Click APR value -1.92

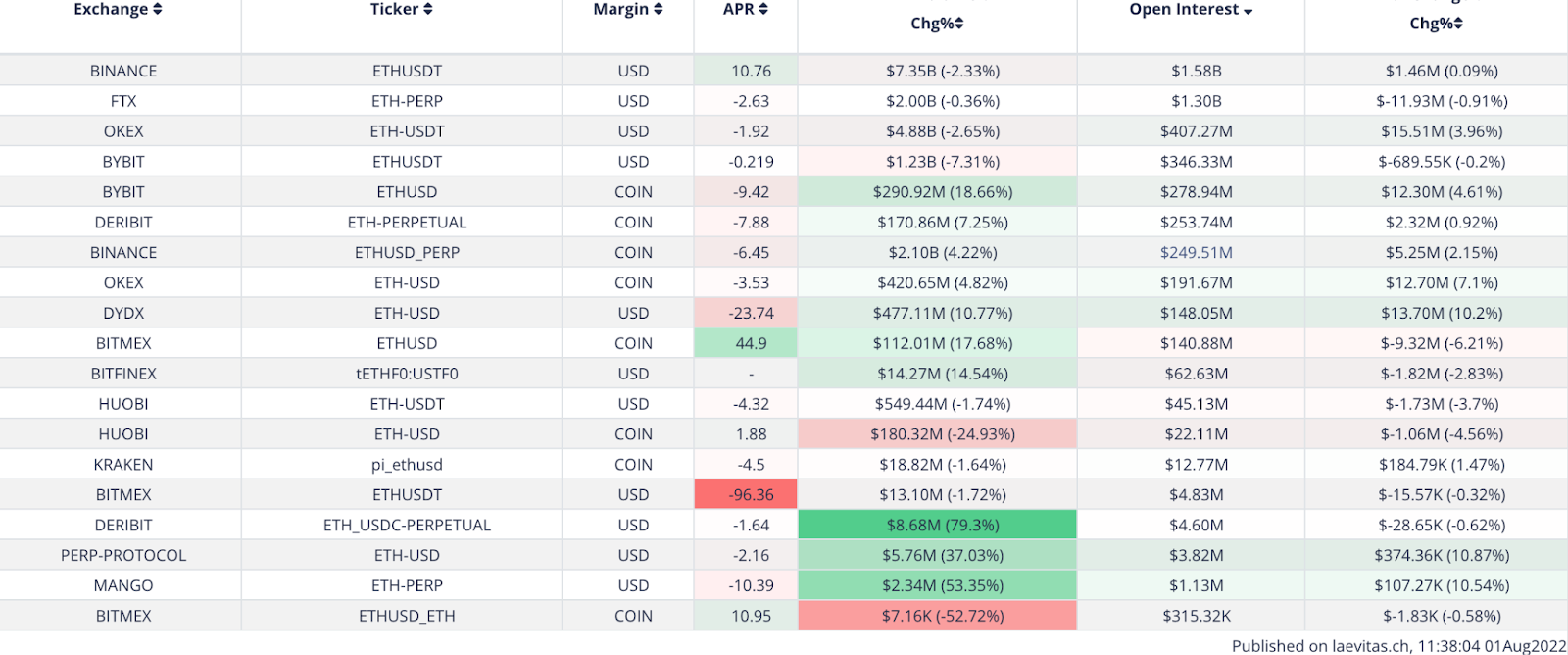click(x=746, y=131)
